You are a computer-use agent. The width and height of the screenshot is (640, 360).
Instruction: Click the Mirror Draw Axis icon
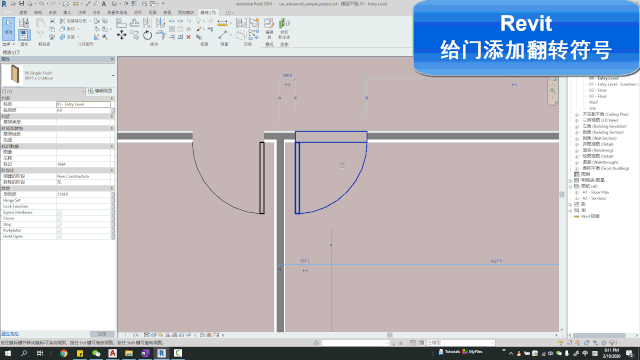coord(160,23)
